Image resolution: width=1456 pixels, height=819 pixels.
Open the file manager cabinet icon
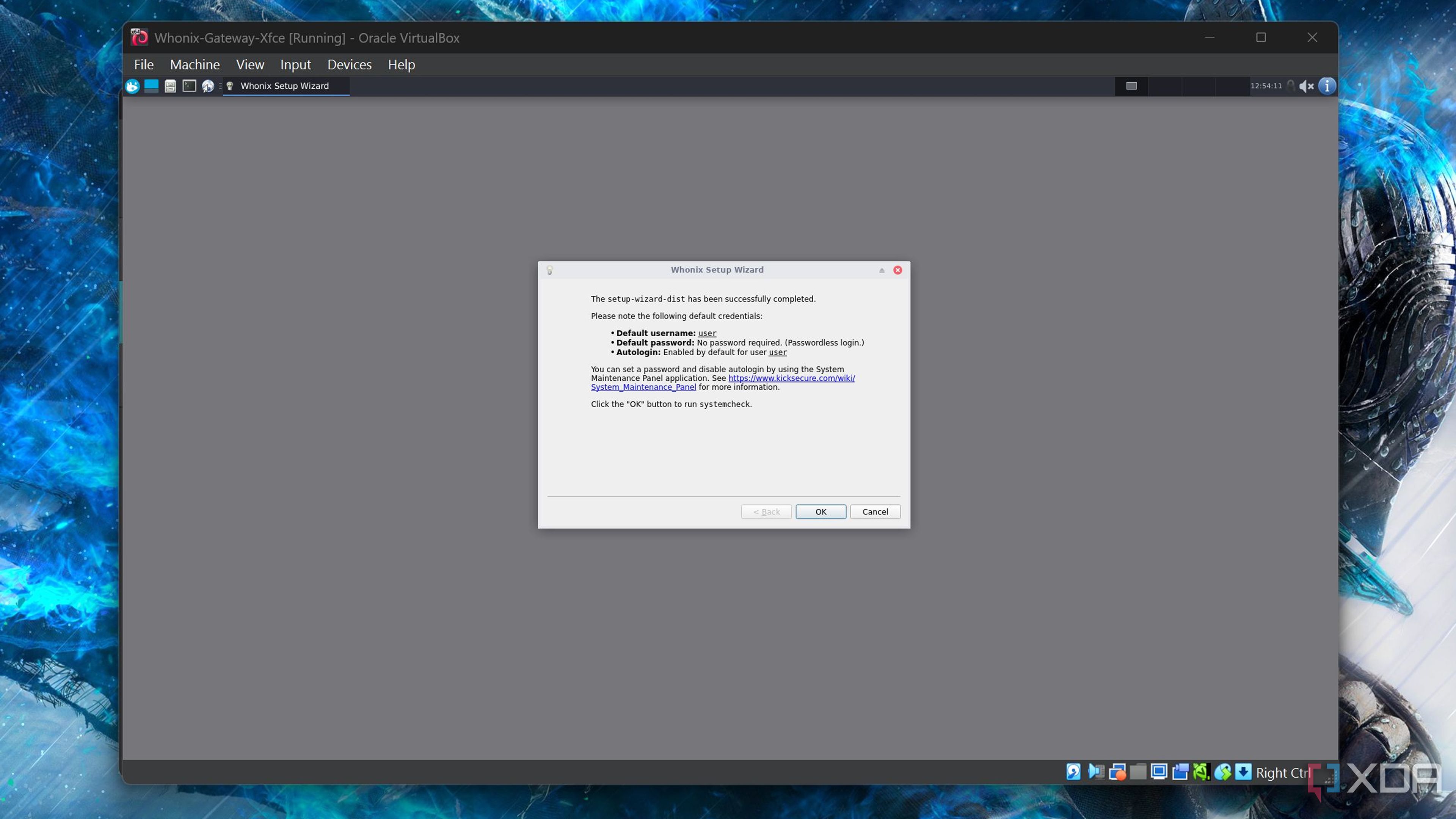tap(170, 86)
